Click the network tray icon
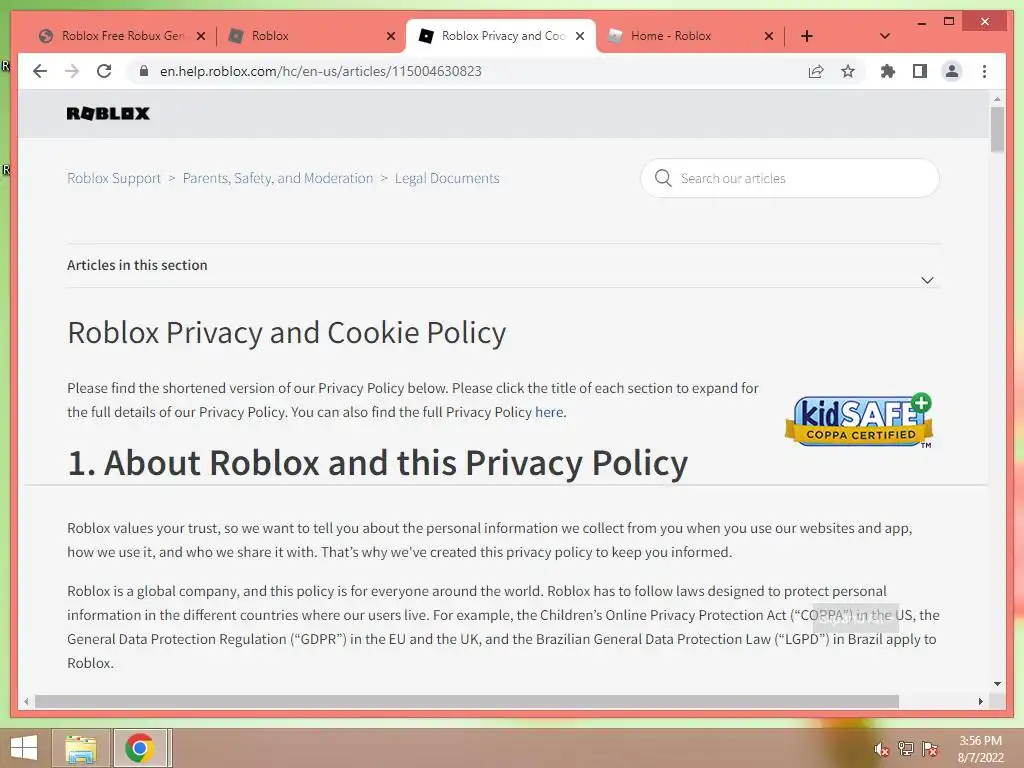Image resolution: width=1024 pixels, height=768 pixels. click(x=906, y=749)
